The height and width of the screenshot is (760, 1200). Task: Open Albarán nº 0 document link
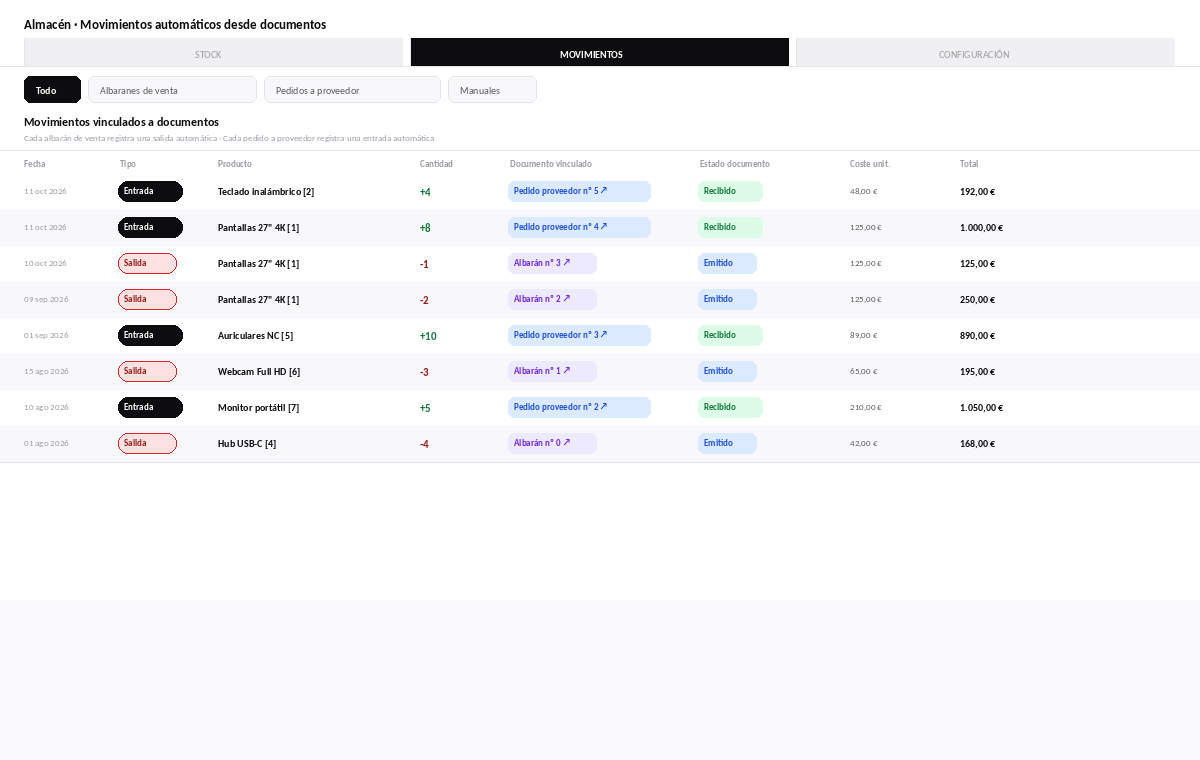552,443
